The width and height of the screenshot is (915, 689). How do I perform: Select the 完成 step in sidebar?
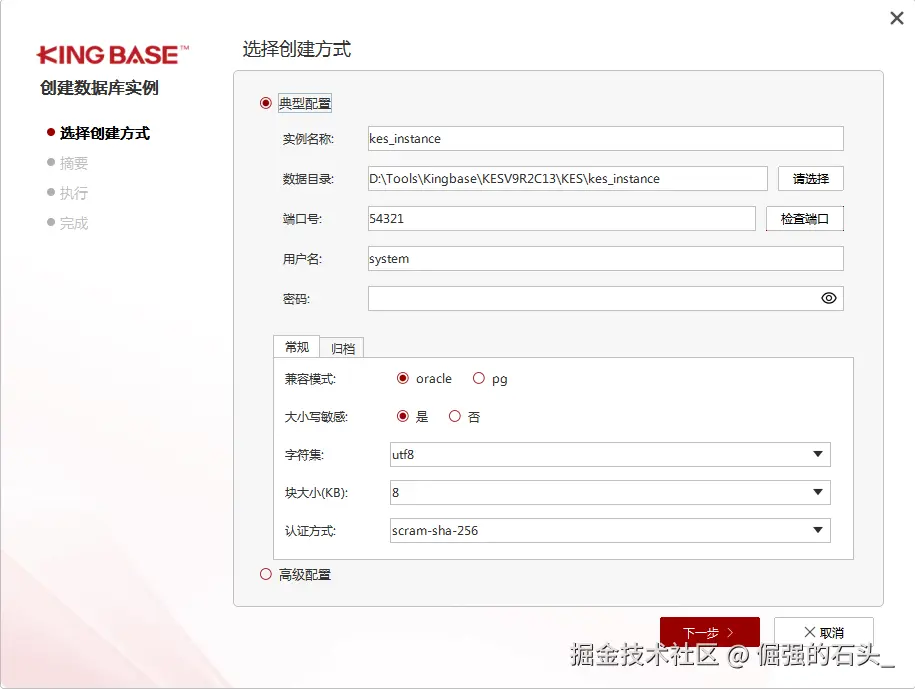click(68, 223)
